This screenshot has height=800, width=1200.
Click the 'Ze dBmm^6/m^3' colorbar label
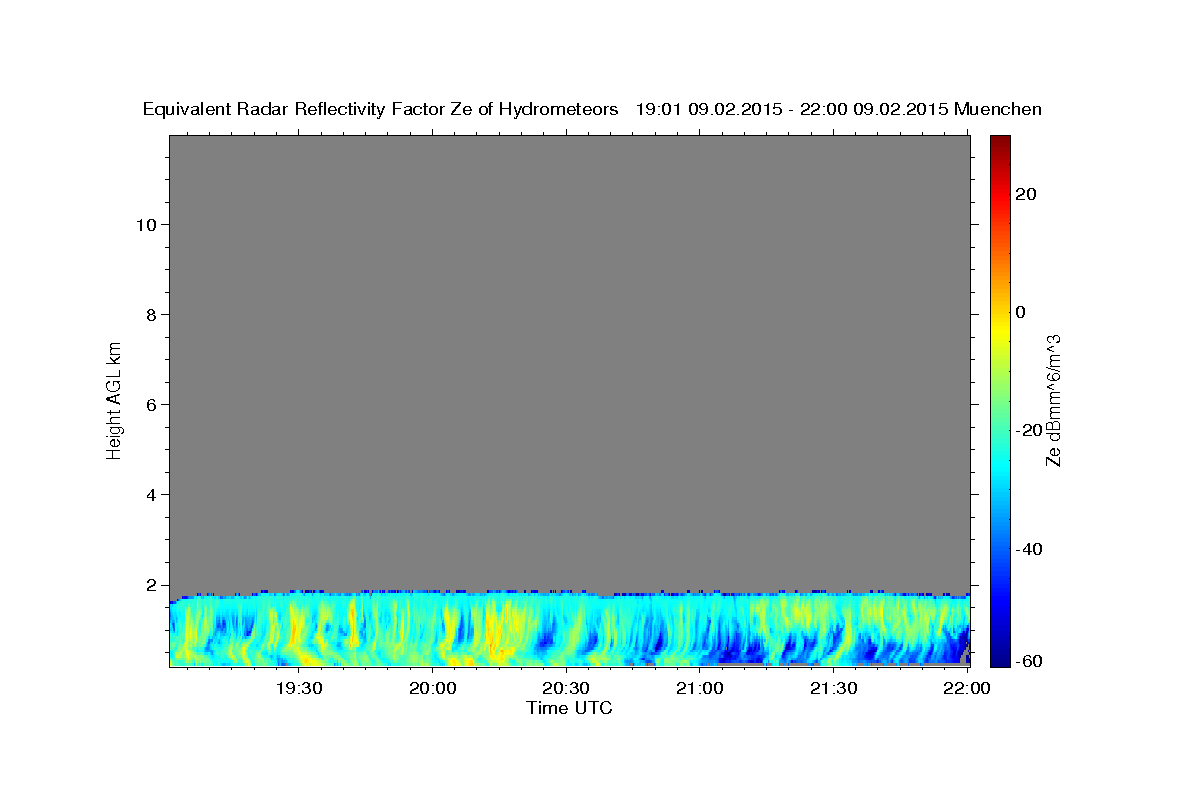(x=1053, y=400)
